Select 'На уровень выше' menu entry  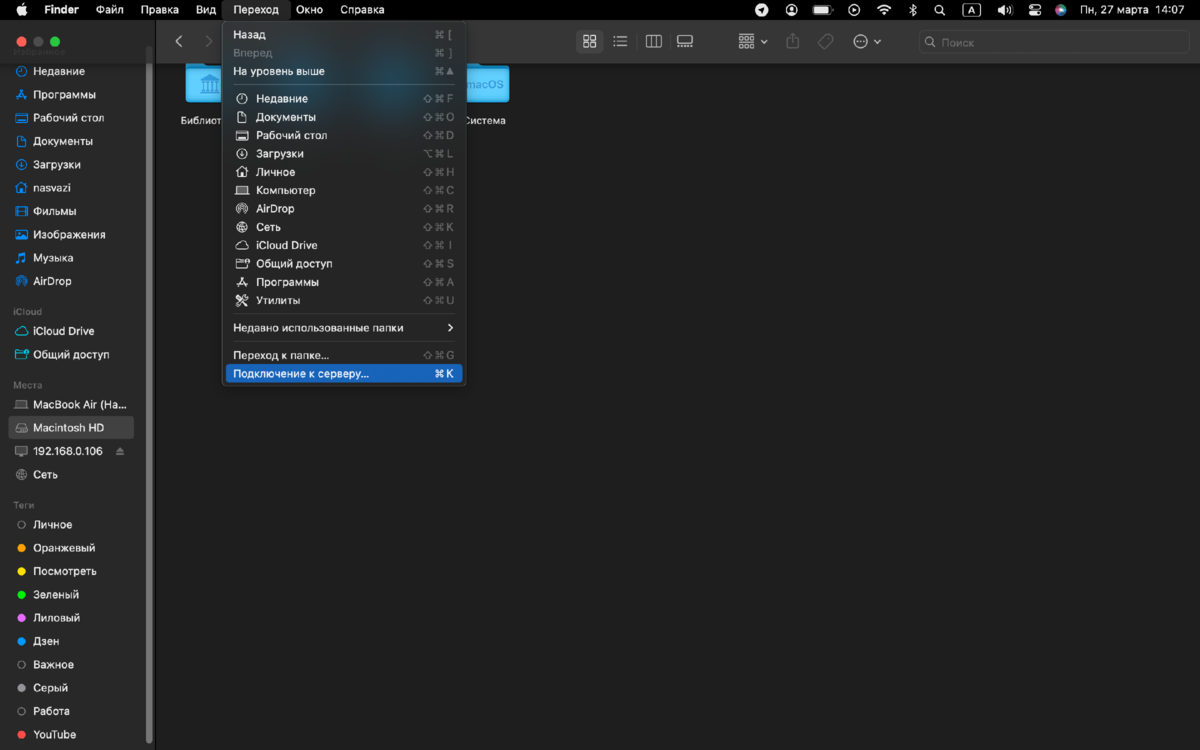pyautogui.click(x=343, y=71)
